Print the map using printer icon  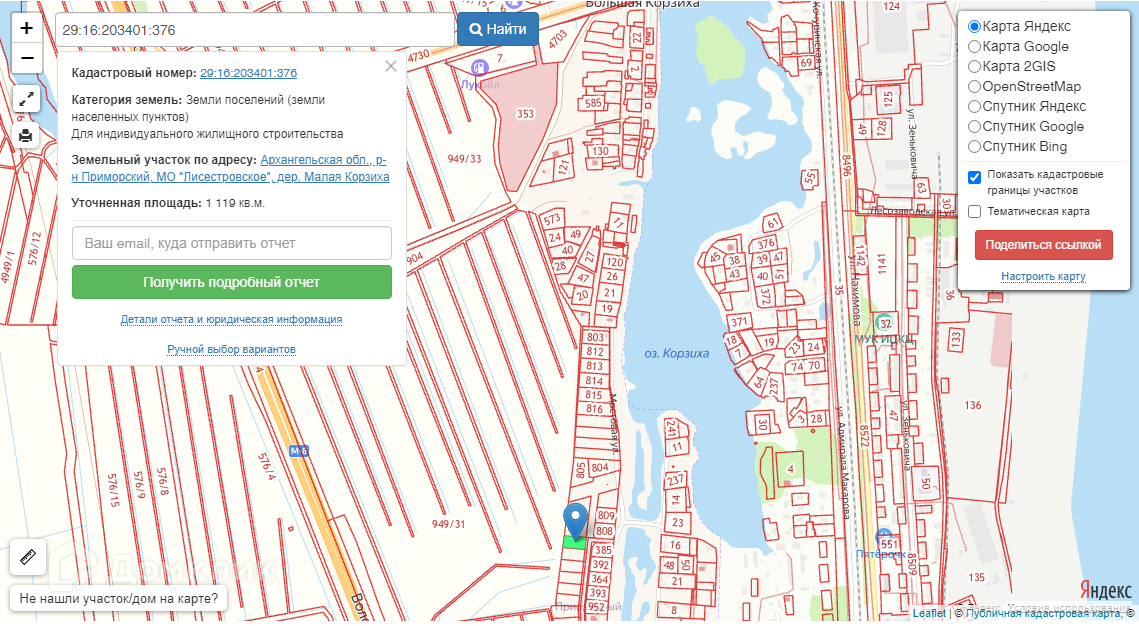click(x=26, y=135)
